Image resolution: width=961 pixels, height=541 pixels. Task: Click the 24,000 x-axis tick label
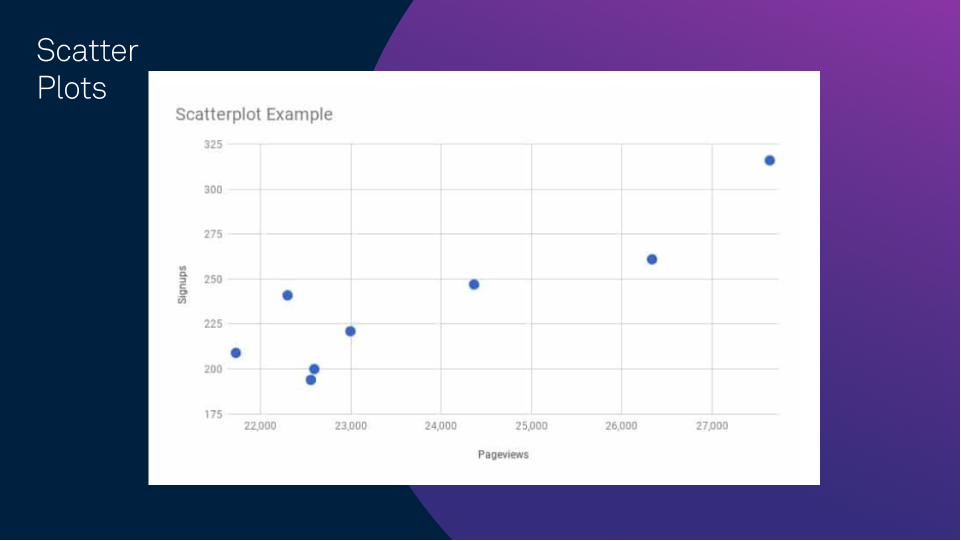pyautogui.click(x=441, y=426)
